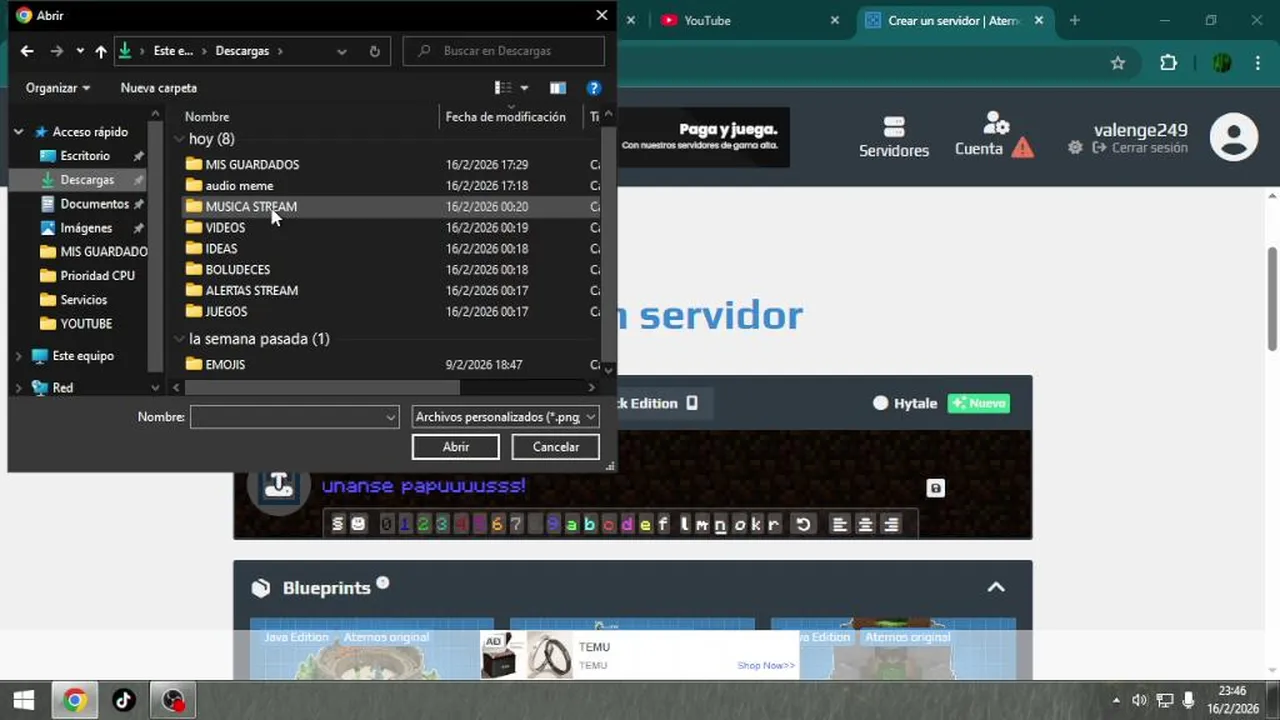Viewport: 1280px width, 720px height.
Task: Bookmark this page with the star icon
Action: coord(1118,63)
